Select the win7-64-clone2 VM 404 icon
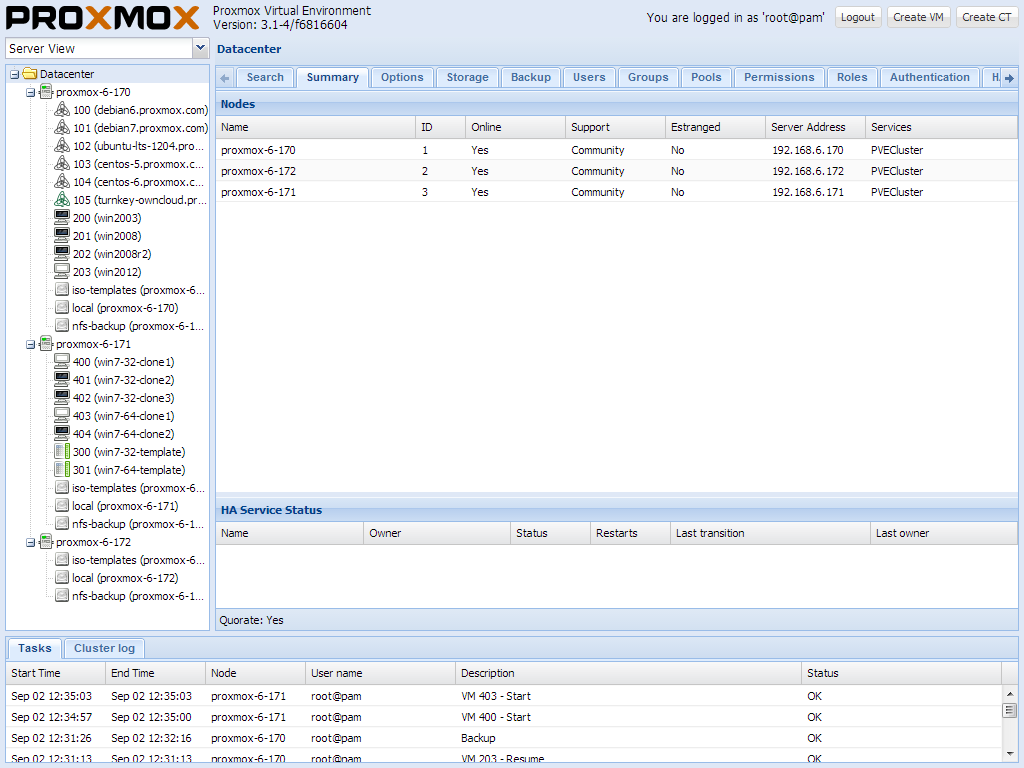The width and height of the screenshot is (1024, 768). coord(60,434)
